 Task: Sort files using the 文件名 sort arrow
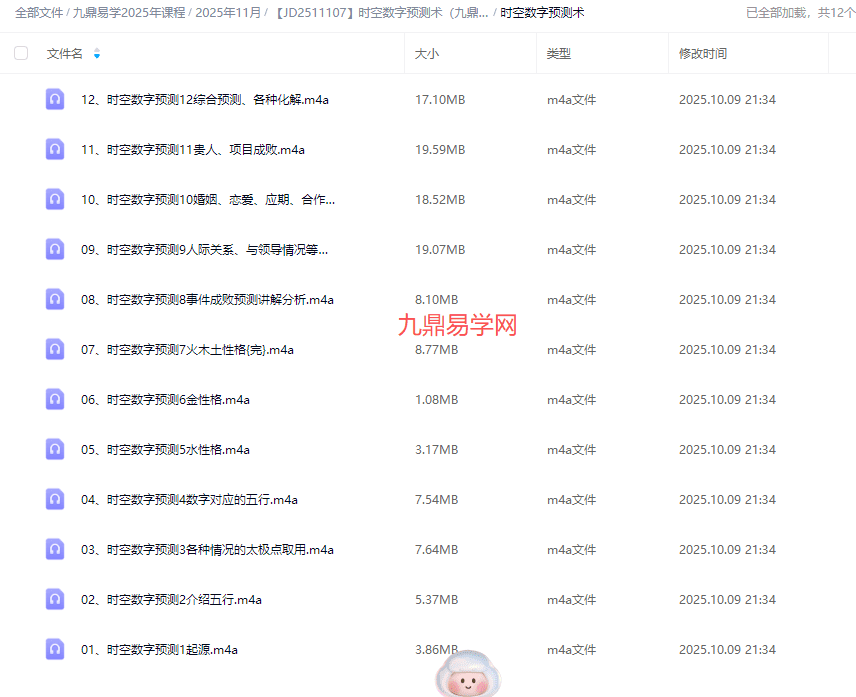point(97,53)
